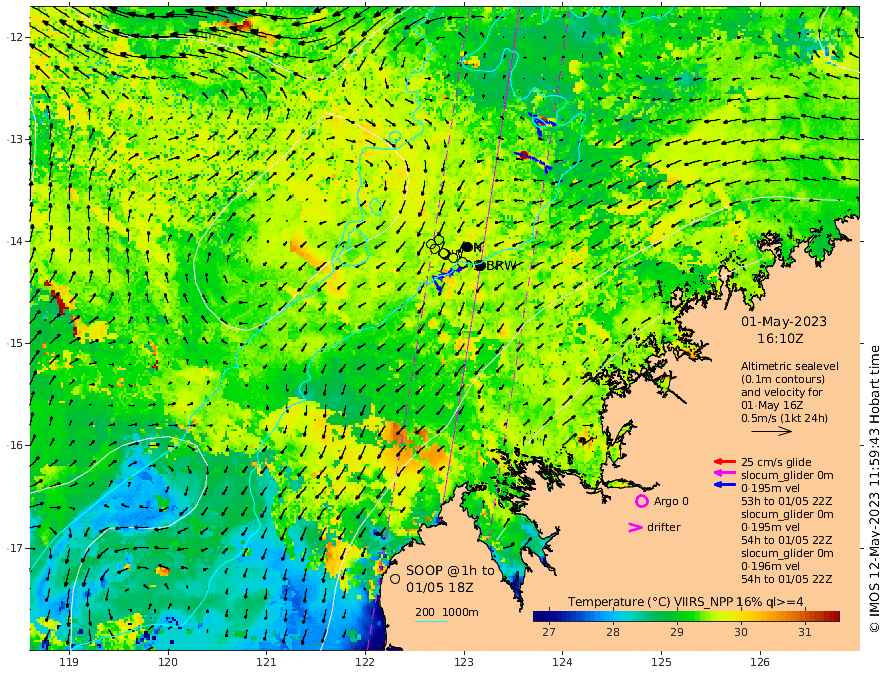880x680 pixels.
Task: Click the dark blue end of temperature colour bar
Action: 540,616
